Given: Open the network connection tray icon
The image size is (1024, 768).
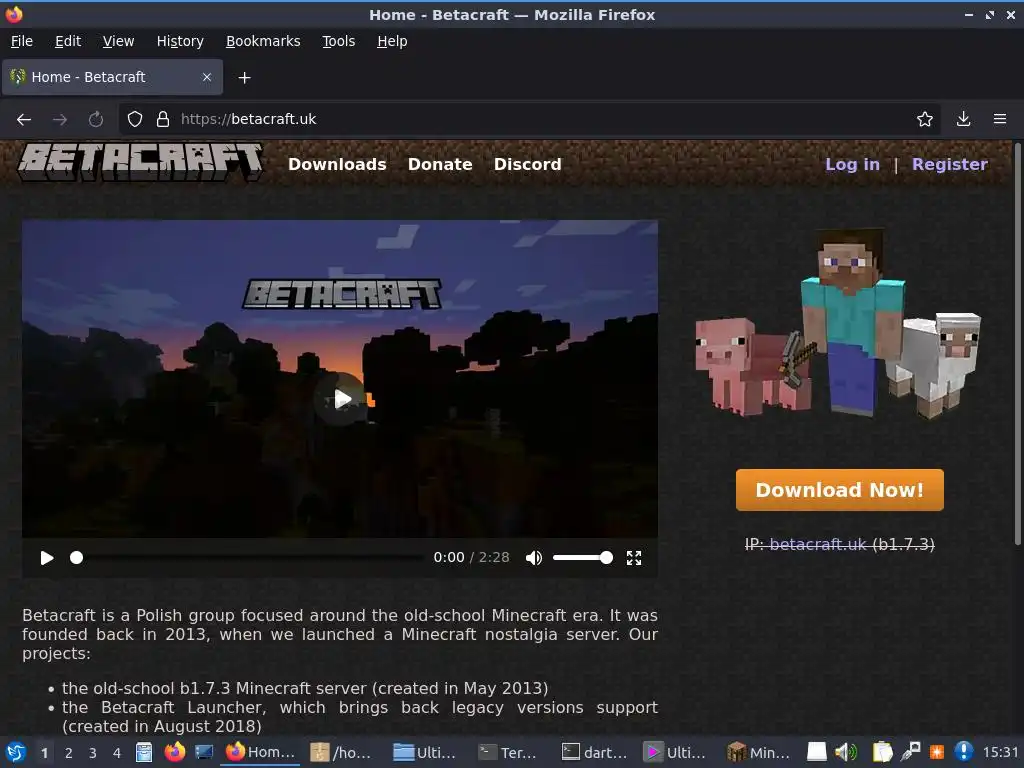Looking at the screenshot, I should pos(910,752).
